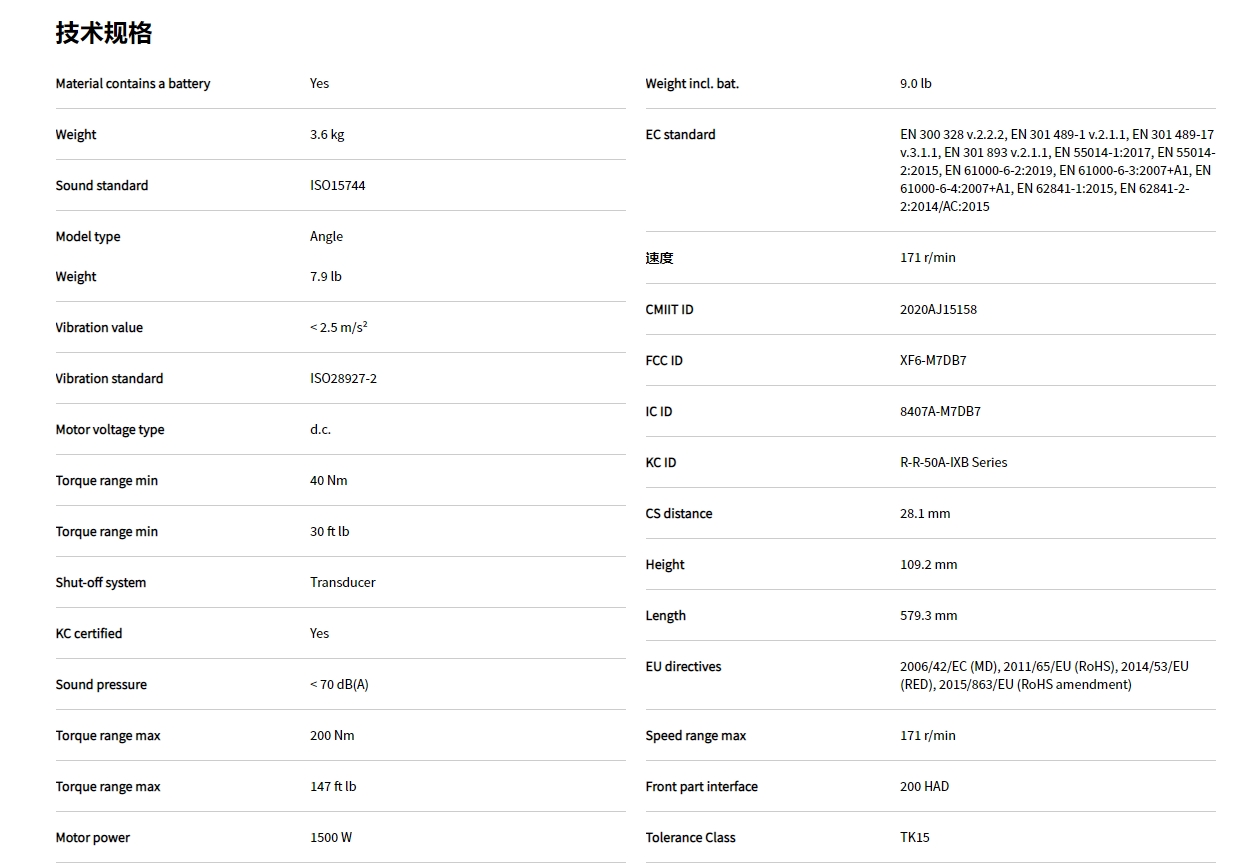
Task: Click the IC ID value 8407A-M7DB7
Action: 940,411
